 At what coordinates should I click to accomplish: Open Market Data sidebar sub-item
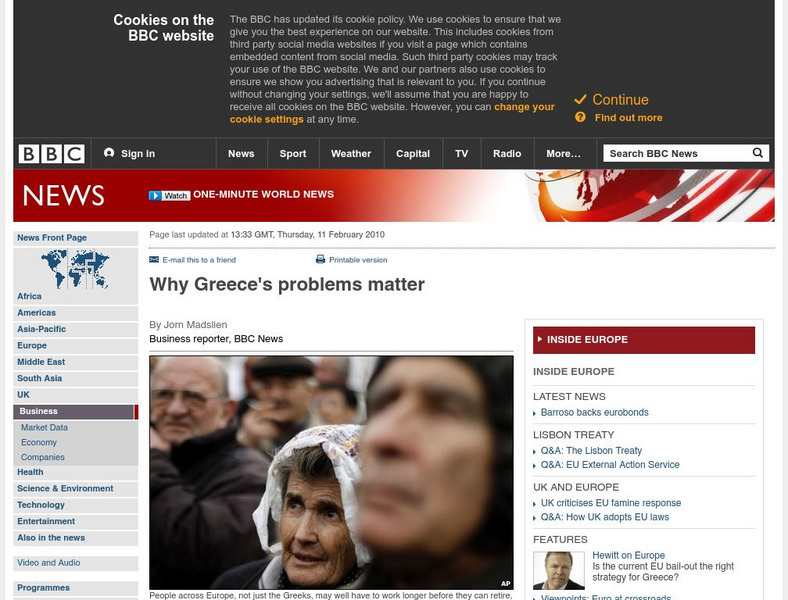[x=44, y=428]
